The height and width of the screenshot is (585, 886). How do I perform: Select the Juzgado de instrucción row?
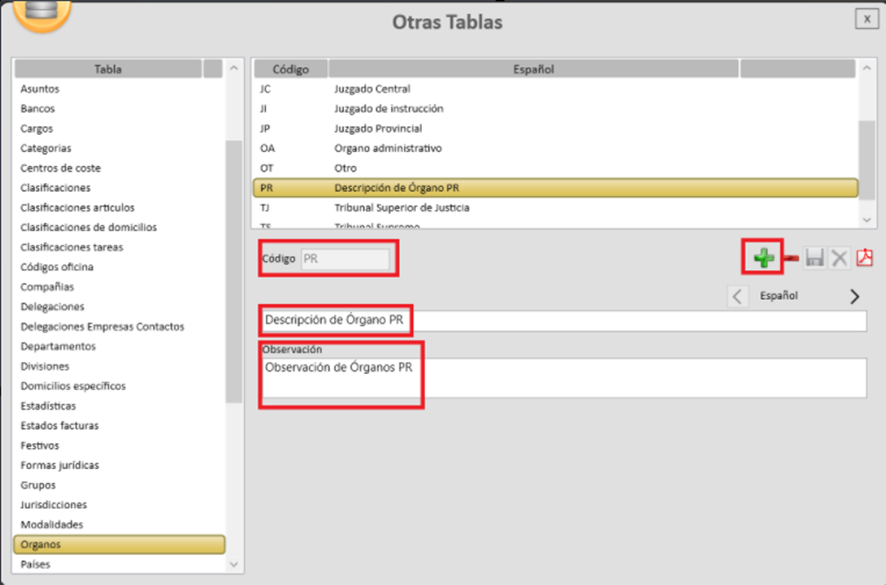pos(388,109)
